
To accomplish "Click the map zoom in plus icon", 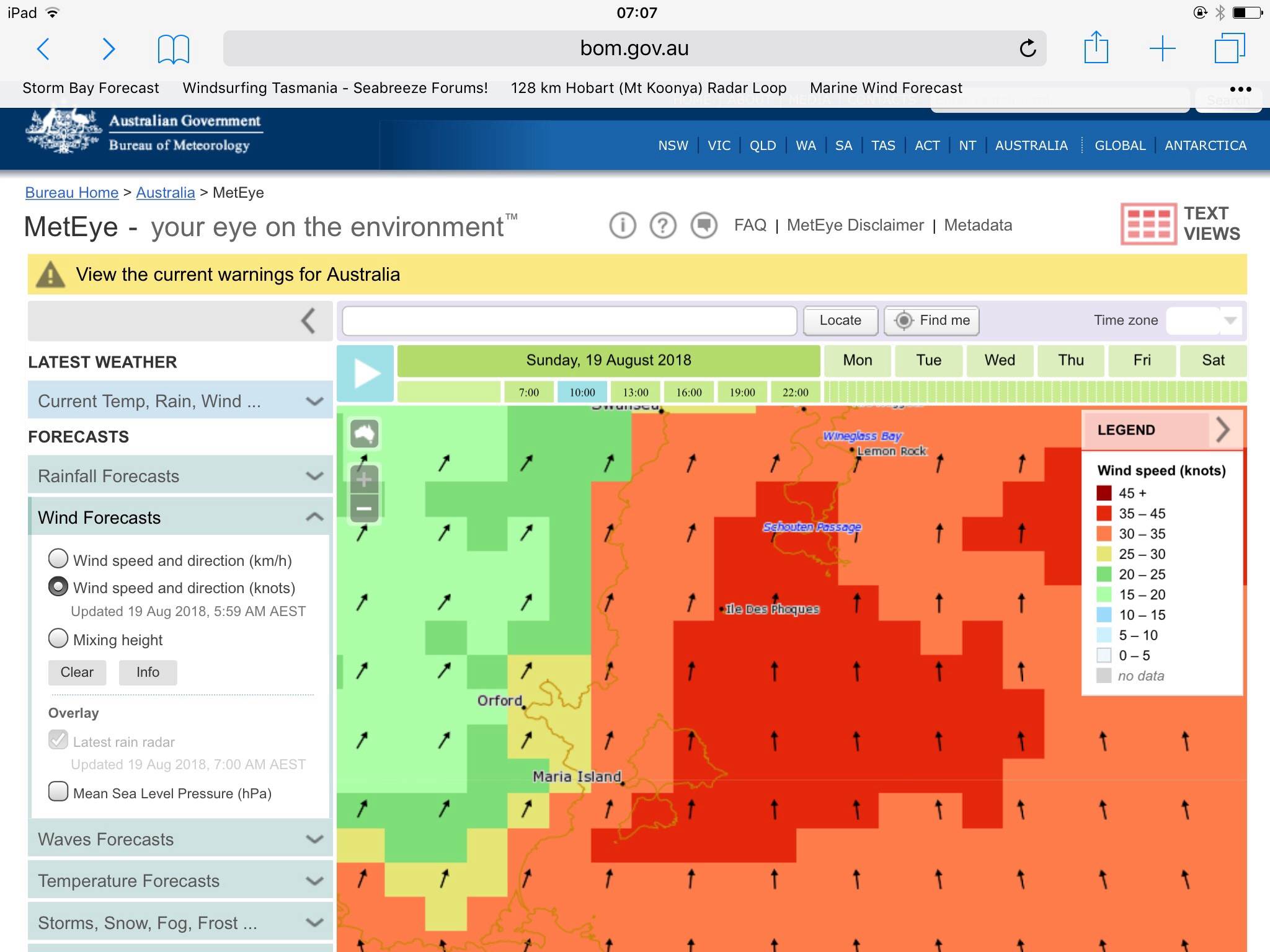I will 364,479.
